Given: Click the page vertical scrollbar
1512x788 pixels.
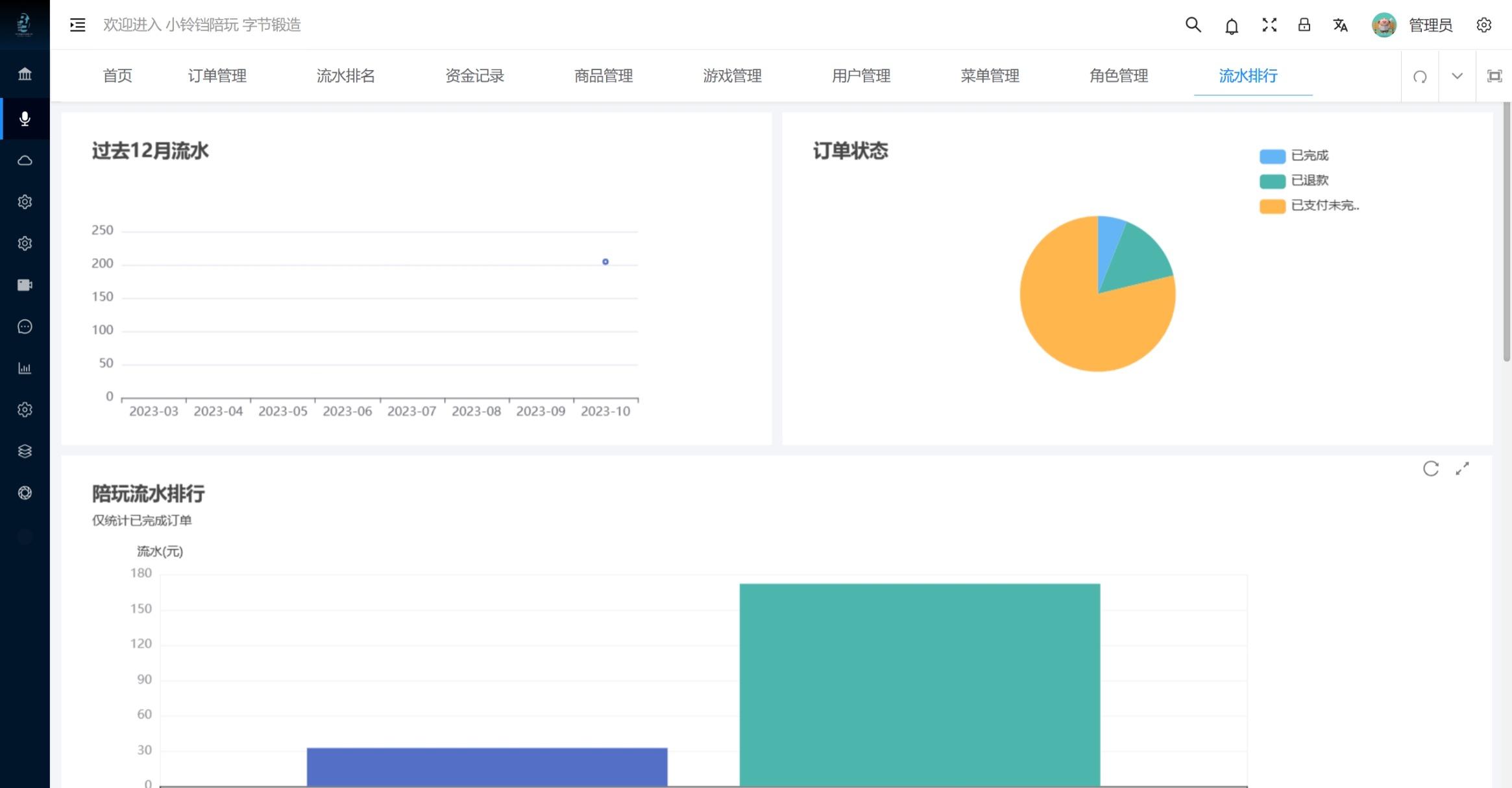Looking at the screenshot, I should pyautogui.click(x=1507, y=232).
